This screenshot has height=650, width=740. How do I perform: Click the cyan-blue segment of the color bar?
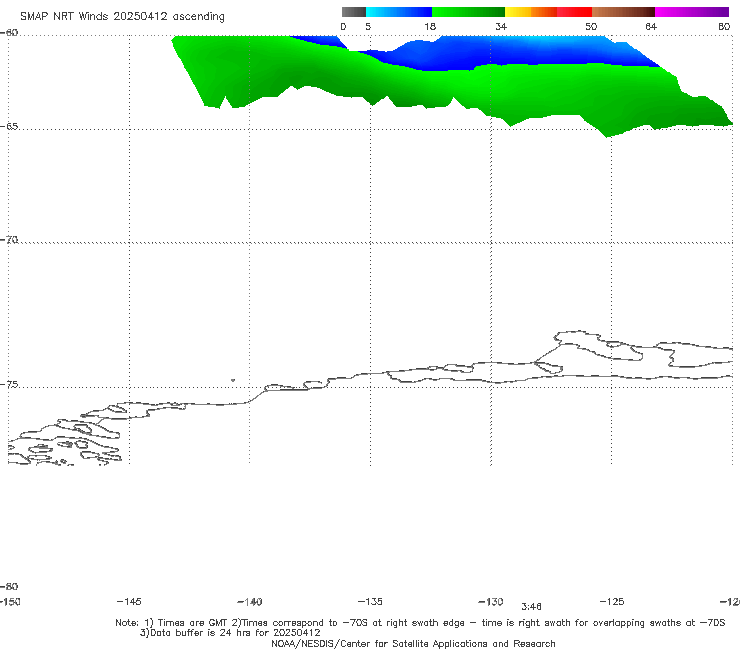point(399,12)
